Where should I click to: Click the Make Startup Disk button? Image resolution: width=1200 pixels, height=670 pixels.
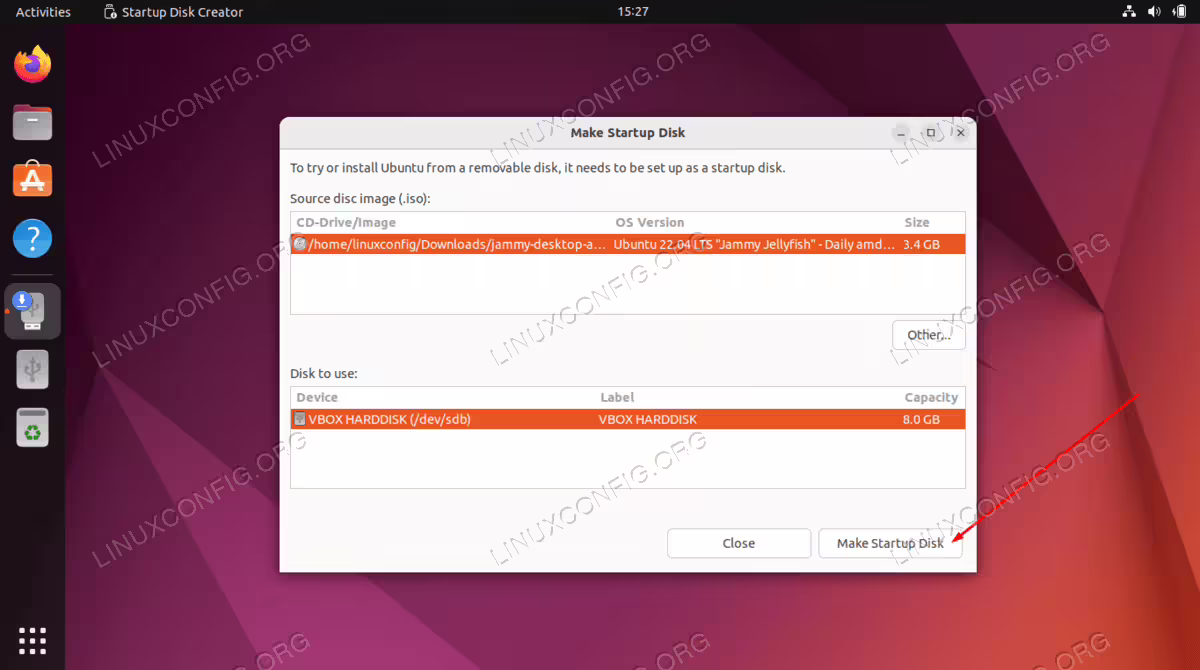[890, 543]
